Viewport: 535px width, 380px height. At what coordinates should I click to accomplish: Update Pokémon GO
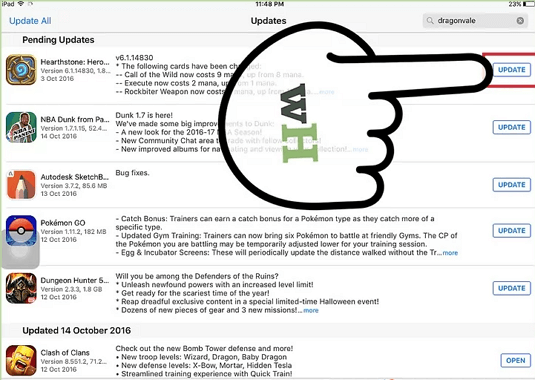(511, 231)
